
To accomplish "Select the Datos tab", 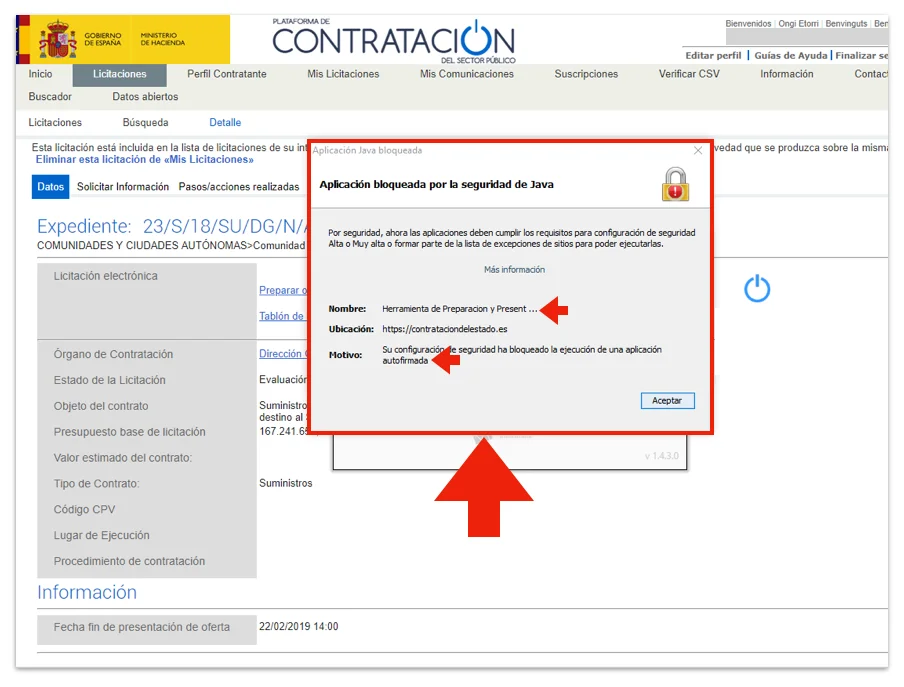I will click(x=50, y=187).
